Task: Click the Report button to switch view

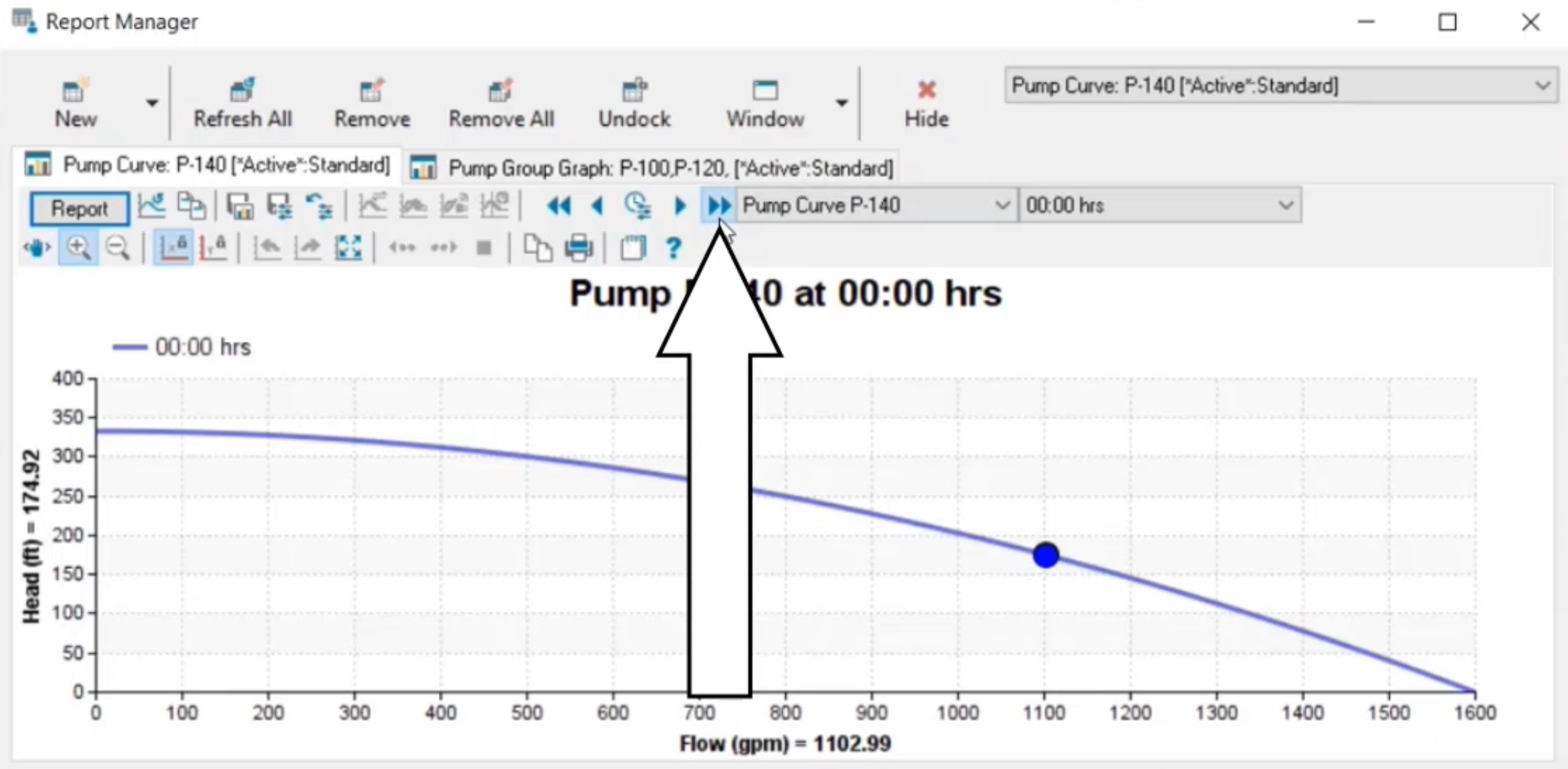Action: click(79, 209)
